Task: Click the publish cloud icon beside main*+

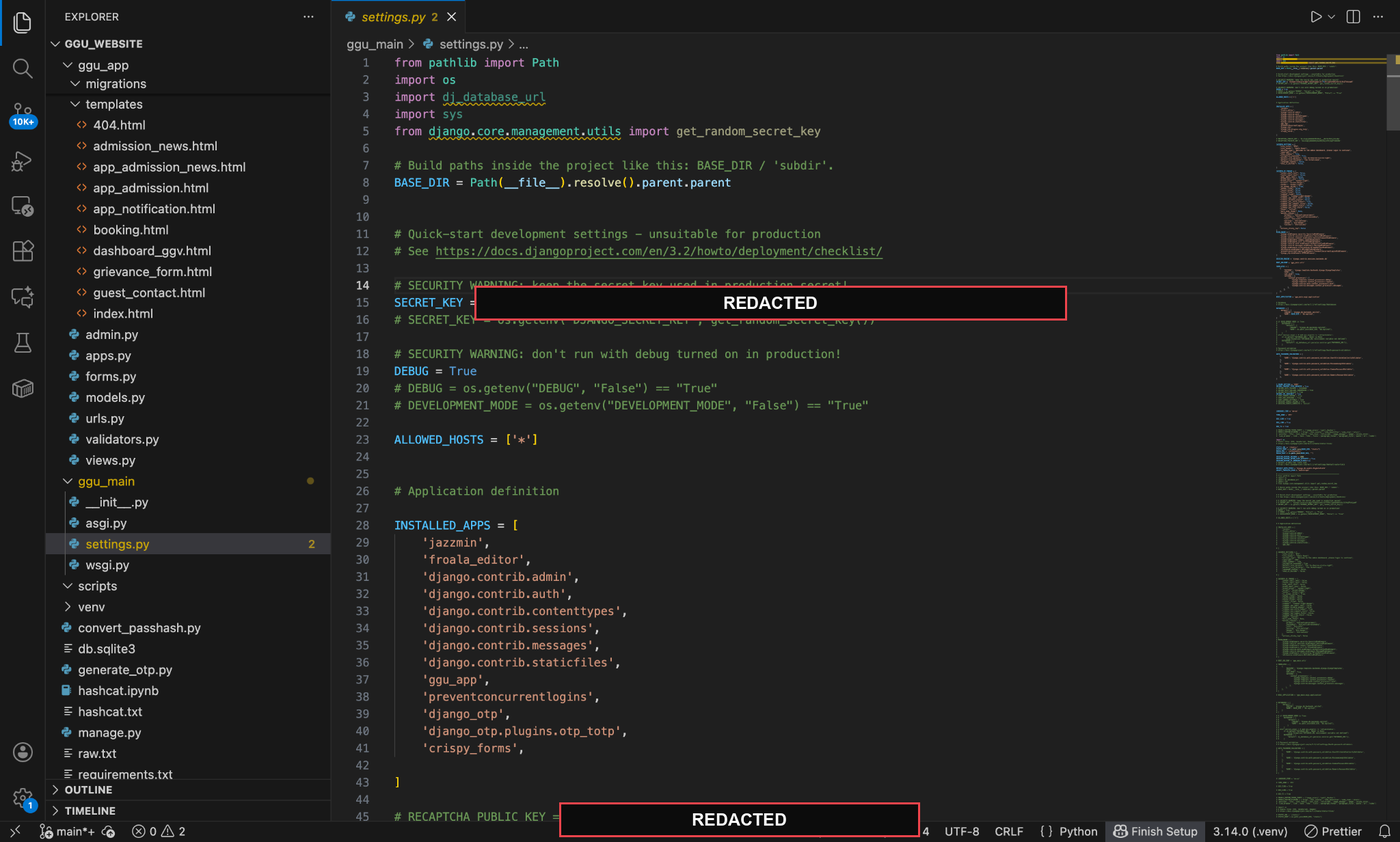Action: (108, 831)
